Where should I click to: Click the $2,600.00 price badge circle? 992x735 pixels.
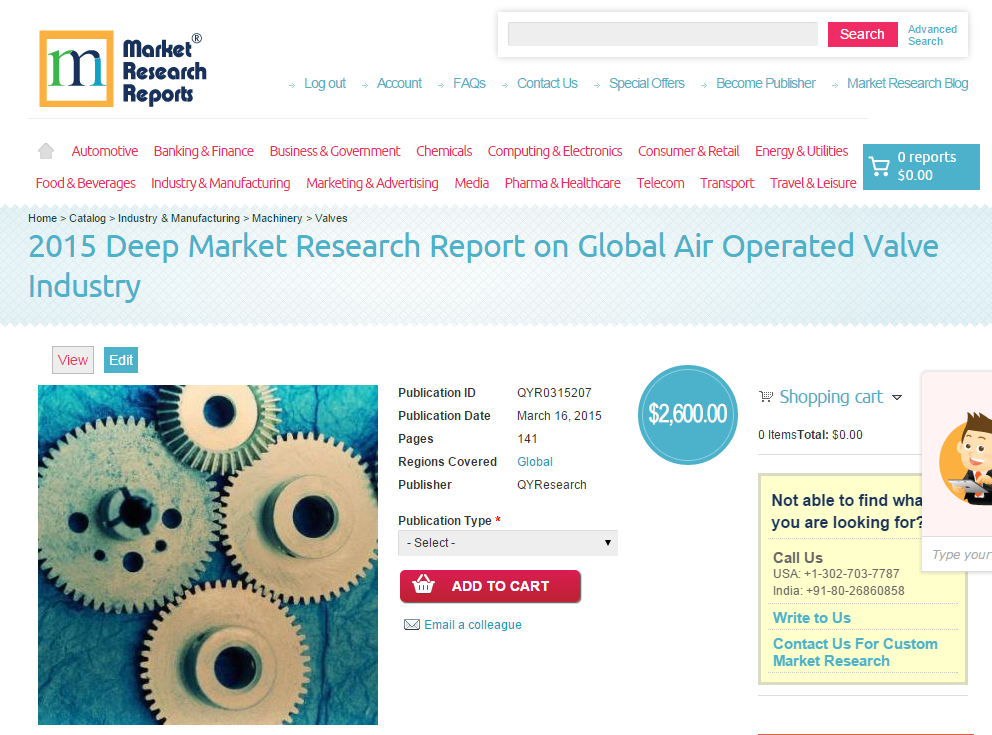687,414
